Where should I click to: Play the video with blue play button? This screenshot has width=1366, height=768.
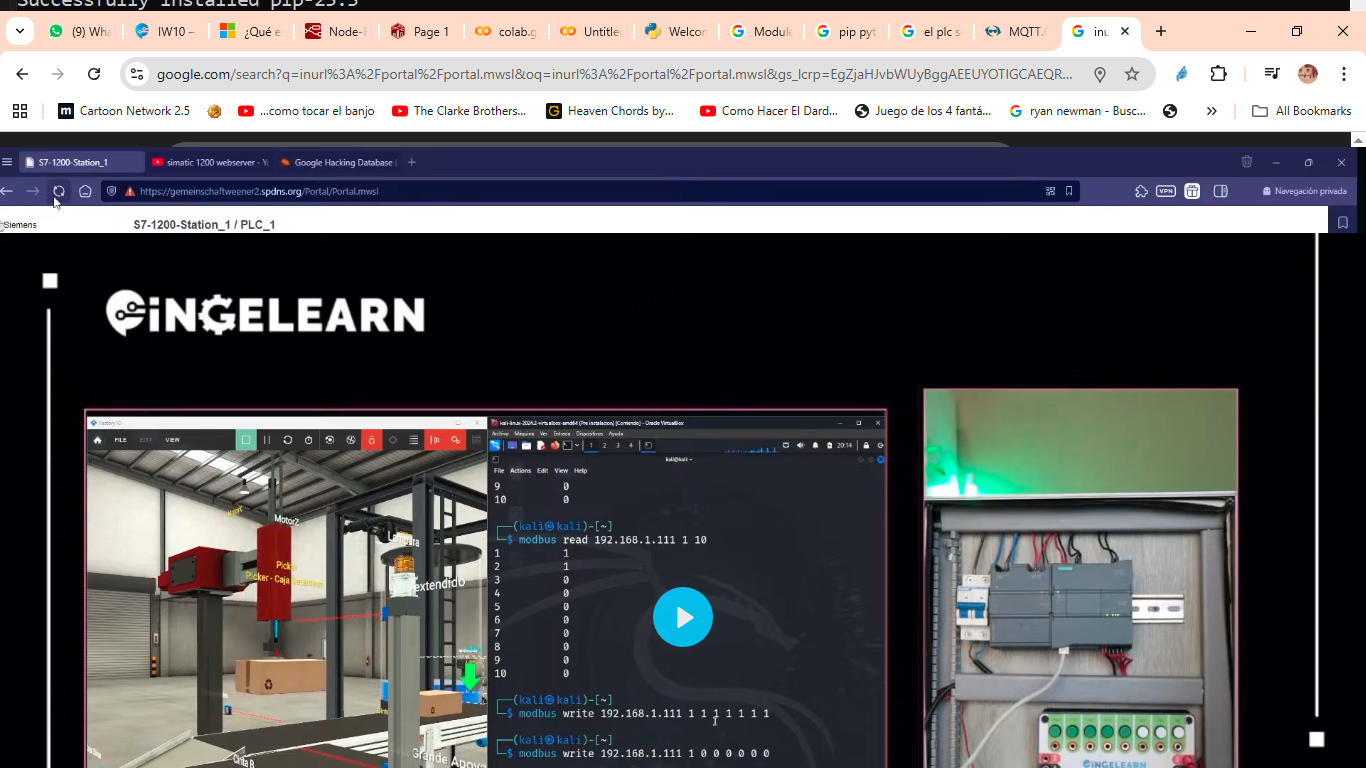click(x=683, y=617)
